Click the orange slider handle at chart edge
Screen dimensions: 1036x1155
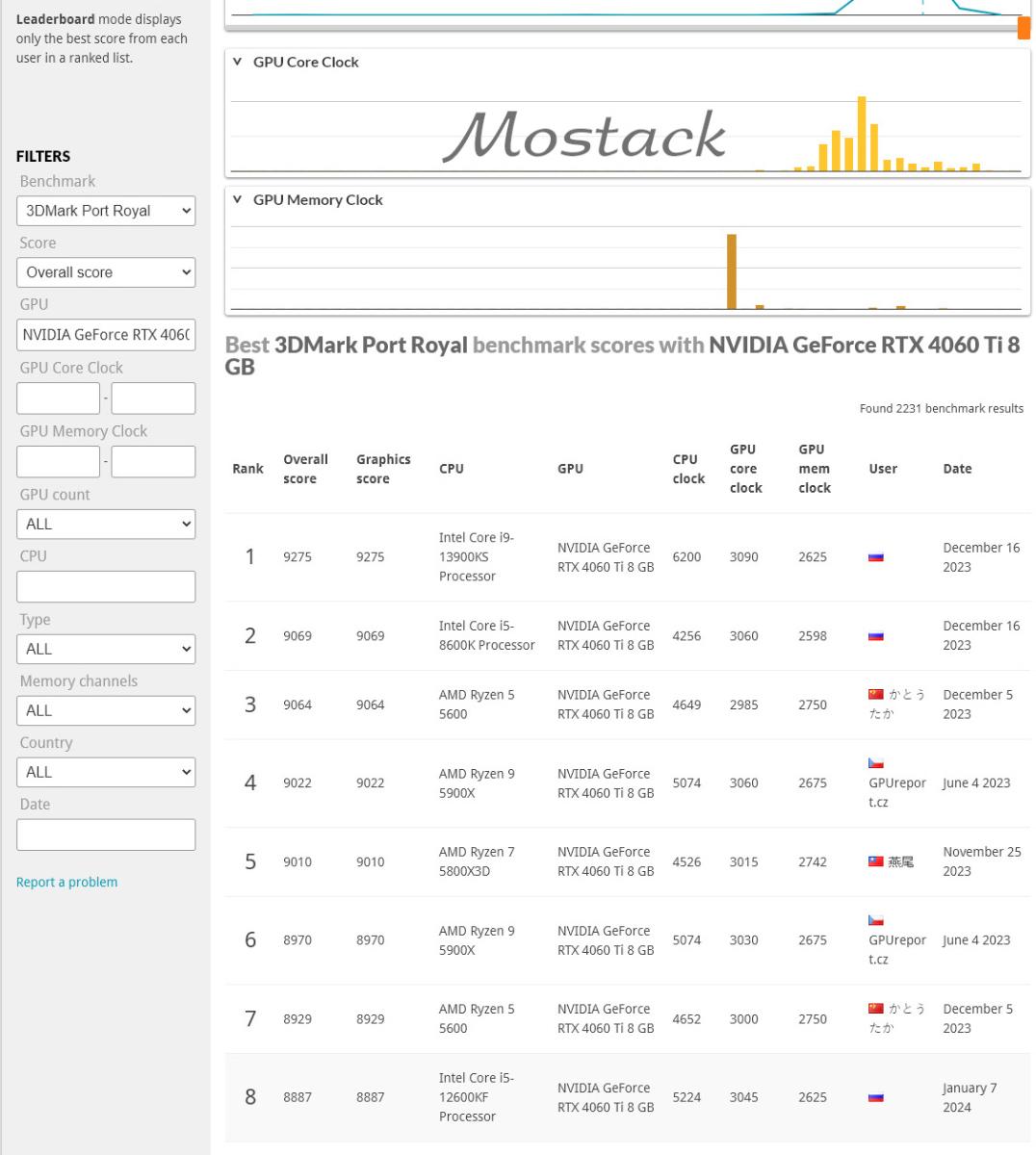tap(1023, 28)
